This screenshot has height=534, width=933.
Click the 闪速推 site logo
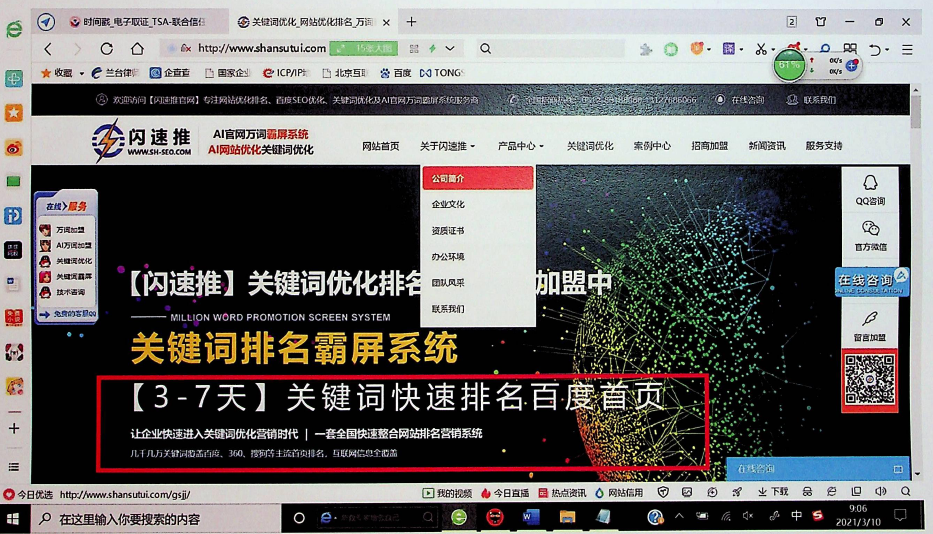coord(142,141)
